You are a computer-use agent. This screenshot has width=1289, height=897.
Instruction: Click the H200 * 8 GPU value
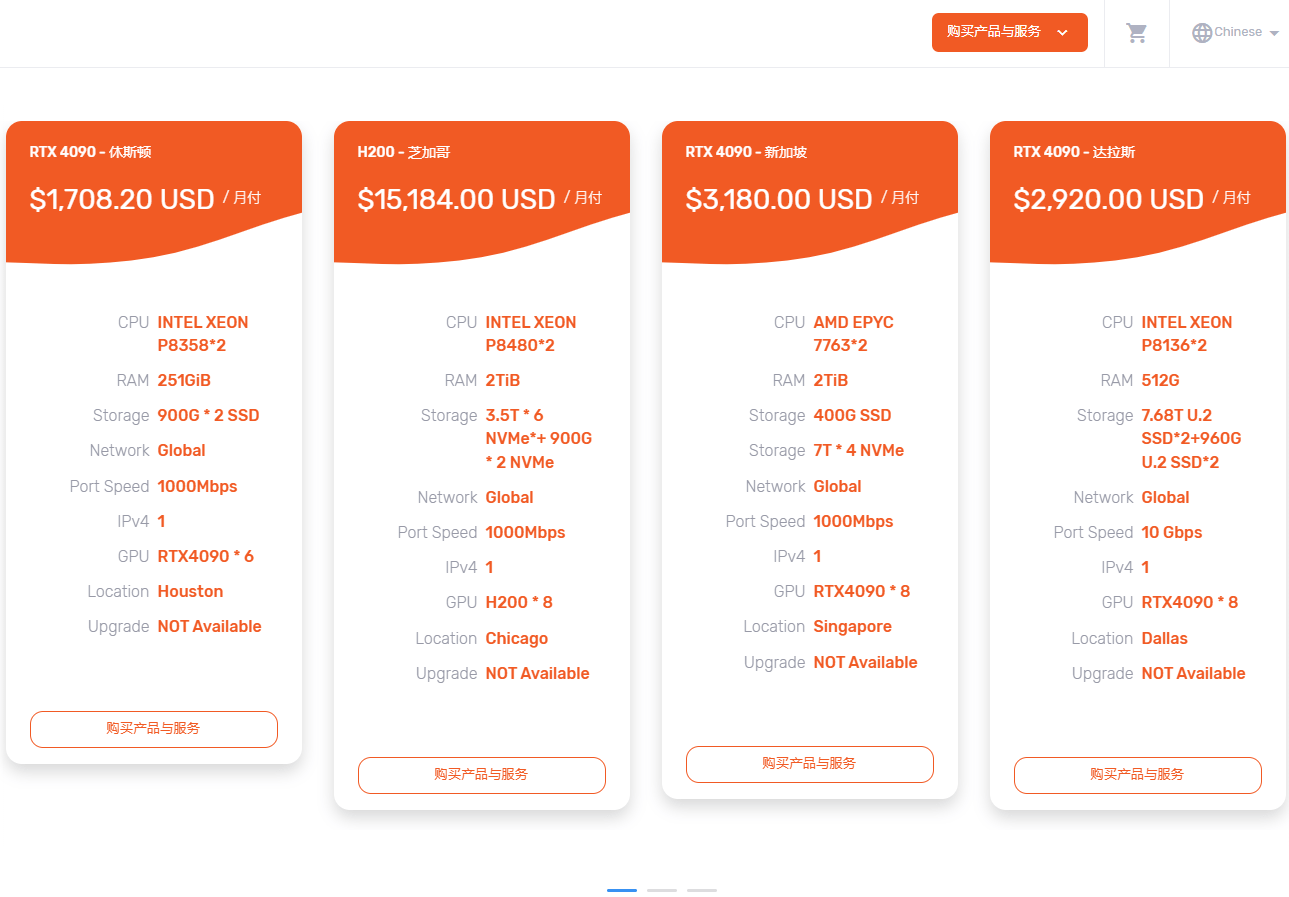coord(519,603)
